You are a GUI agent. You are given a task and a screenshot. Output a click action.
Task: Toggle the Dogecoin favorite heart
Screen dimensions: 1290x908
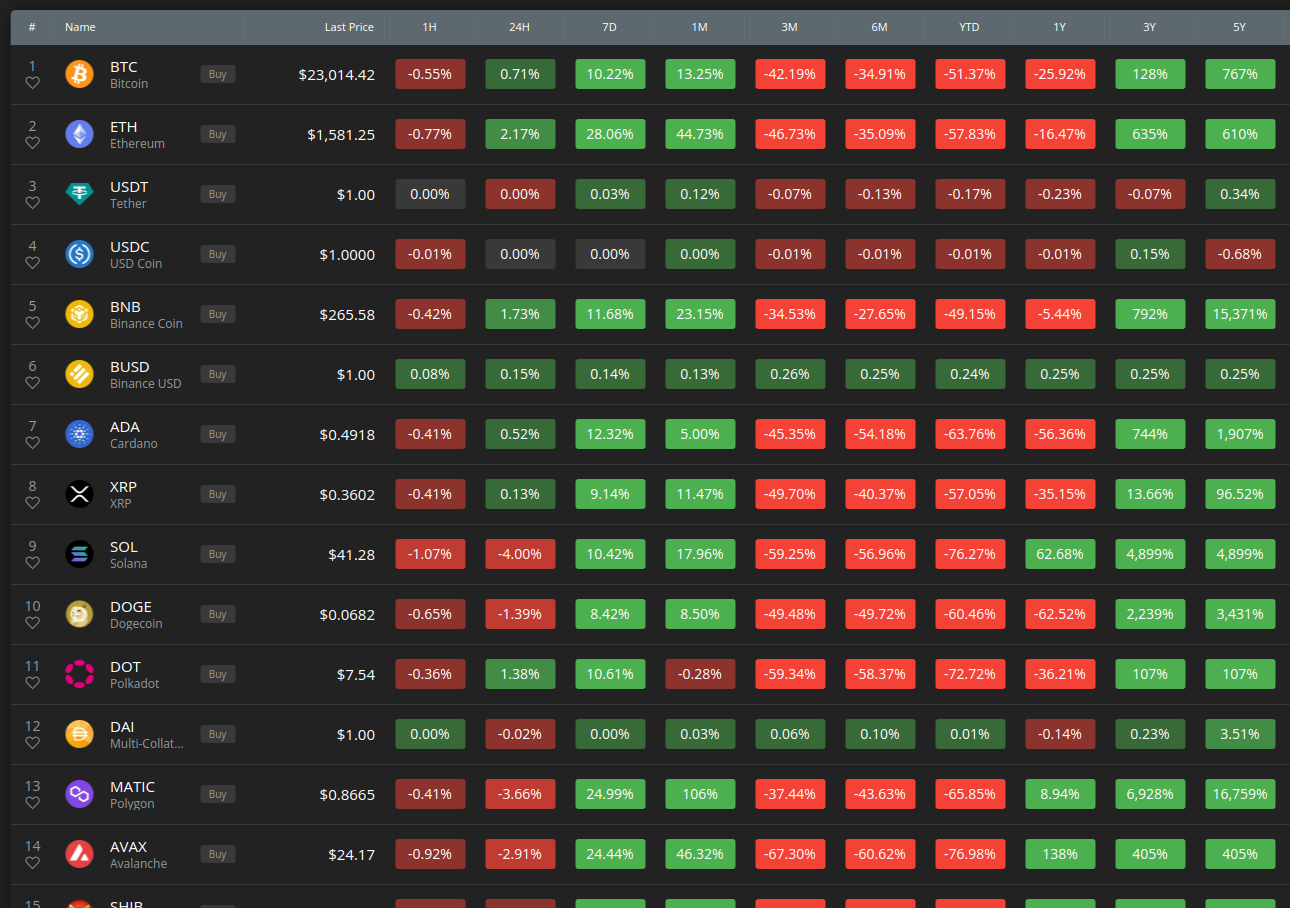(x=33, y=623)
